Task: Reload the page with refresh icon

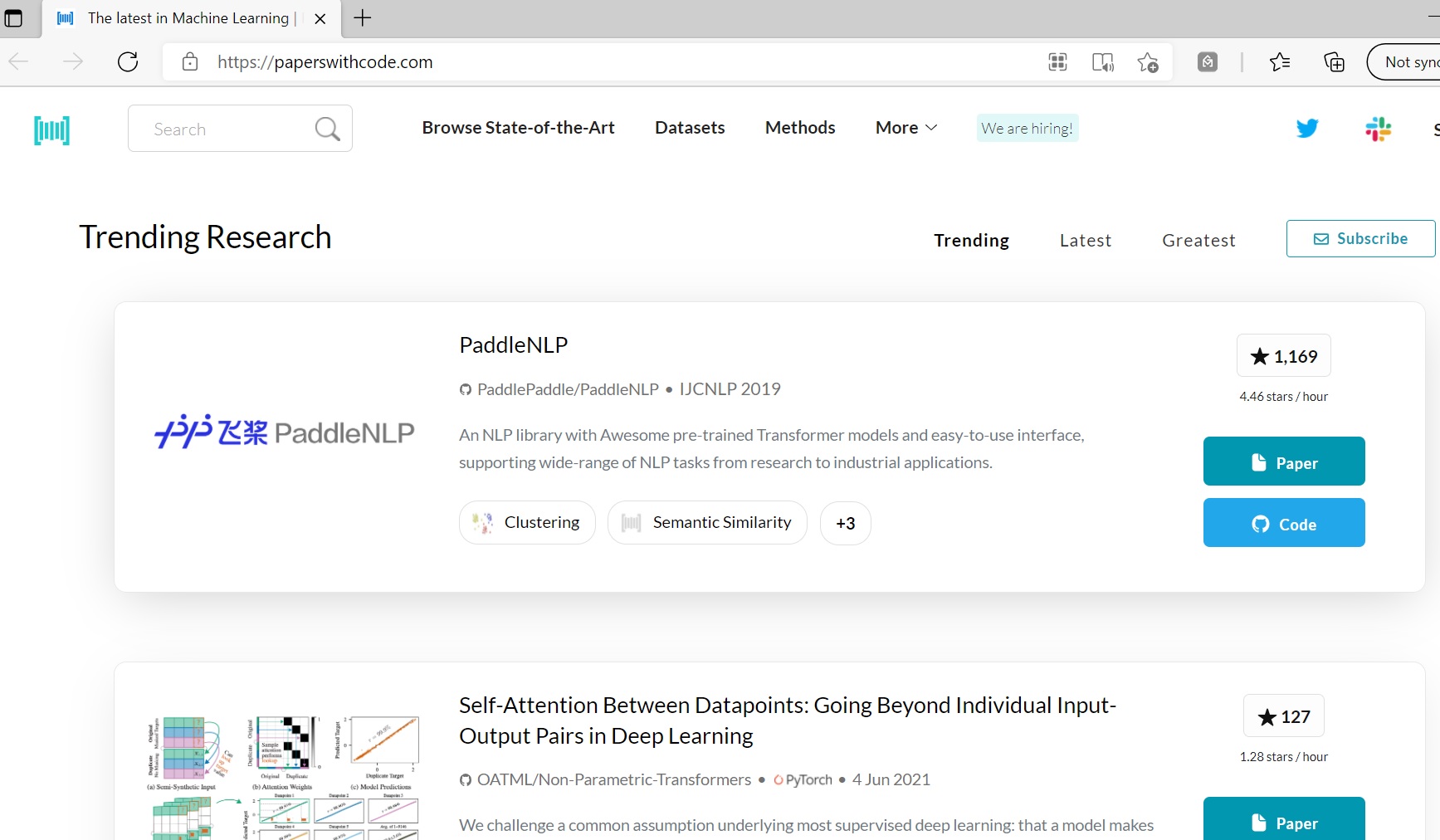Action: 128,61
